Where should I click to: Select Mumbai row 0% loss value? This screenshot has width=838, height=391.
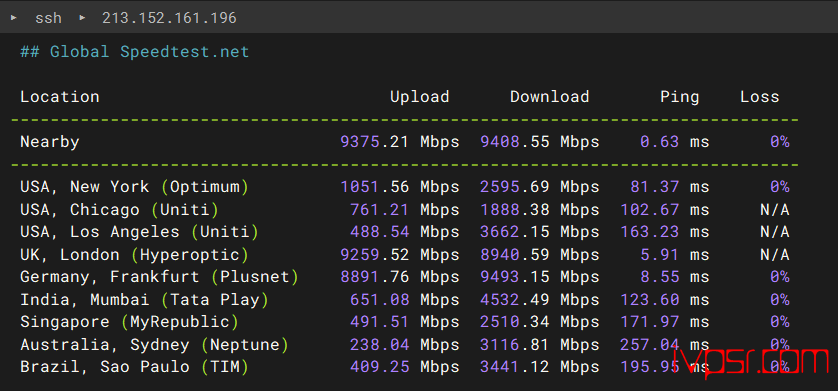click(780, 300)
